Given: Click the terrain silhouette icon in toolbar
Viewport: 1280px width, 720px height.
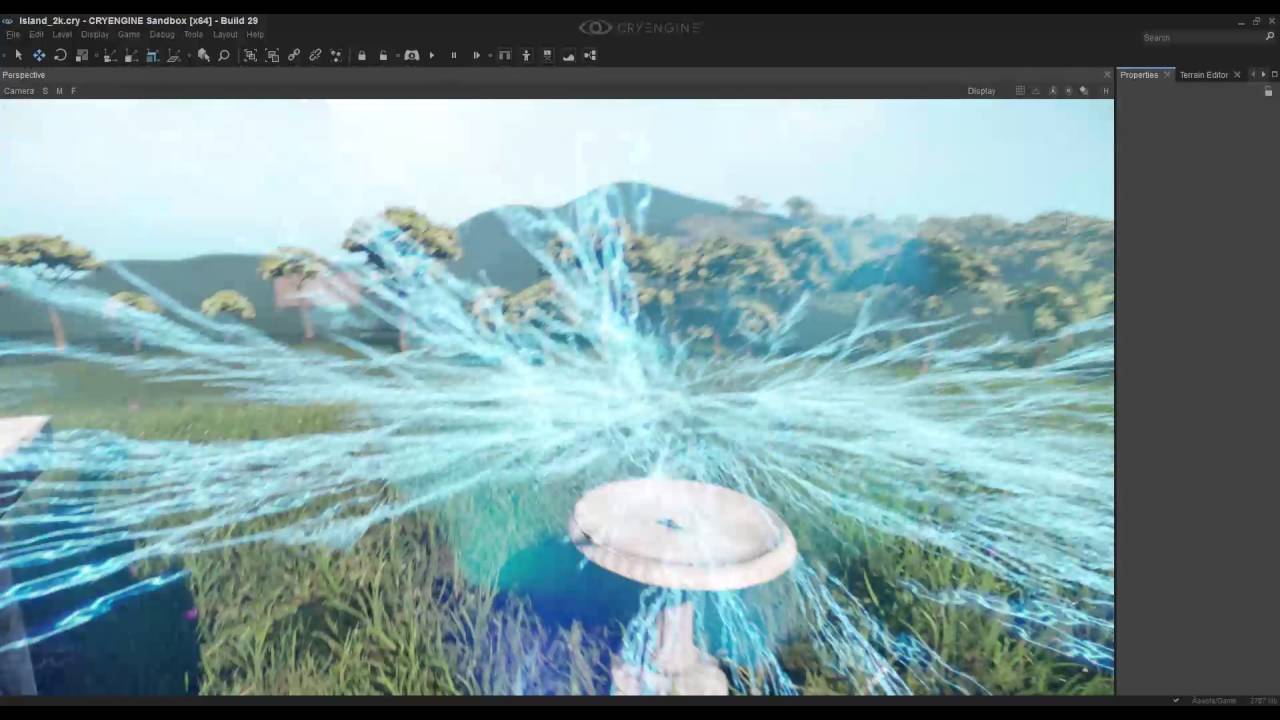Looking at the screenshot, I should [569, 55].
